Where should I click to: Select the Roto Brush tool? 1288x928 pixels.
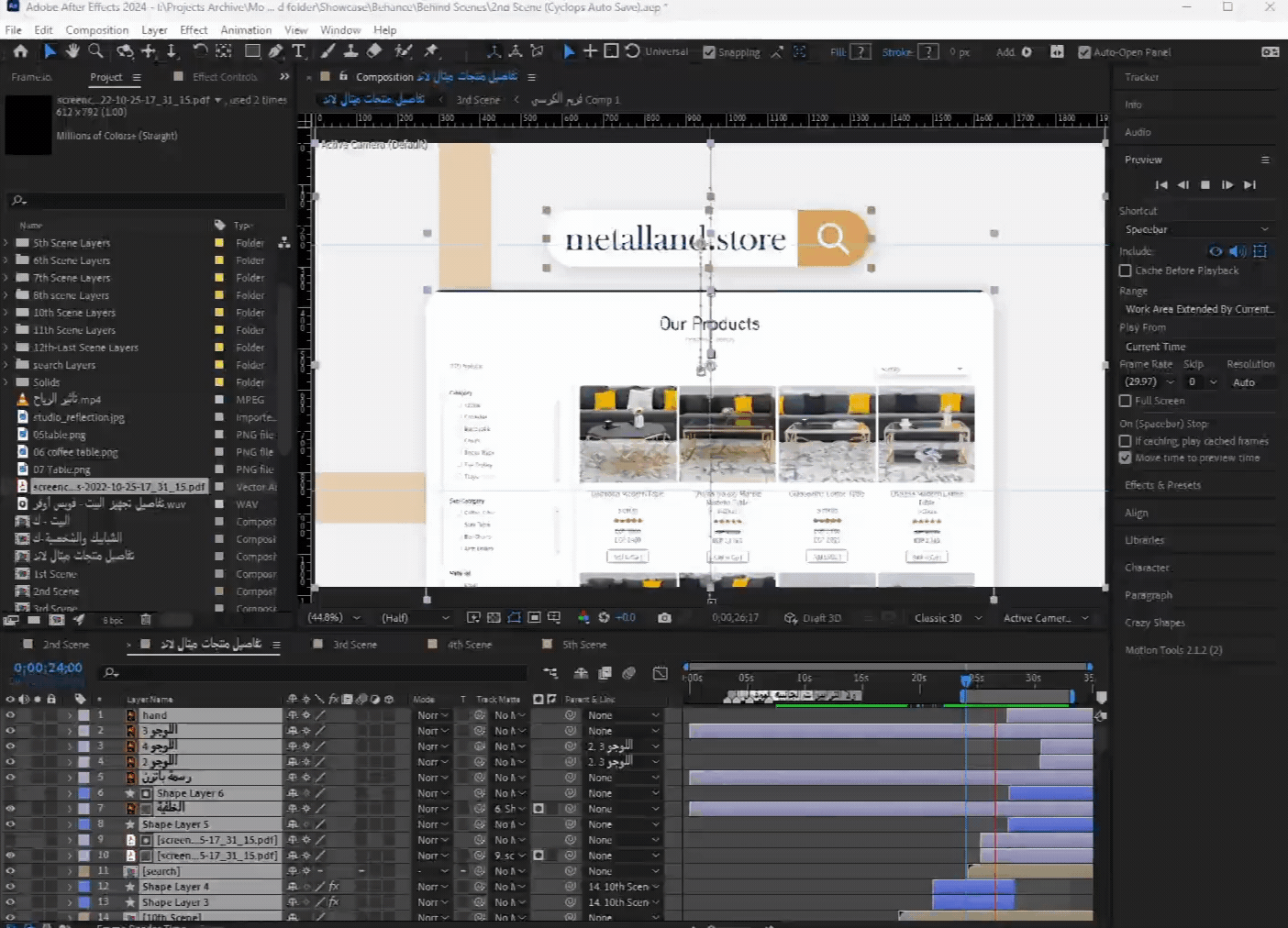click(x=403, y=51)
